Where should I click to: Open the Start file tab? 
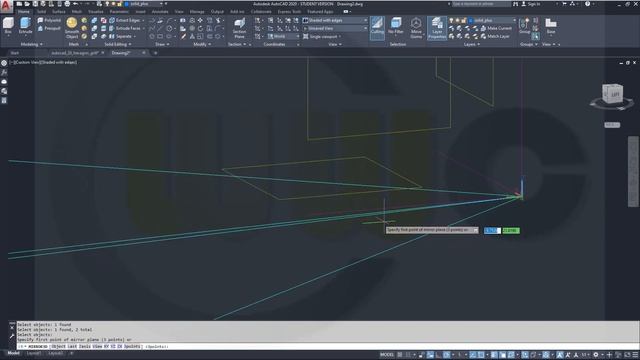pos(15,53)
